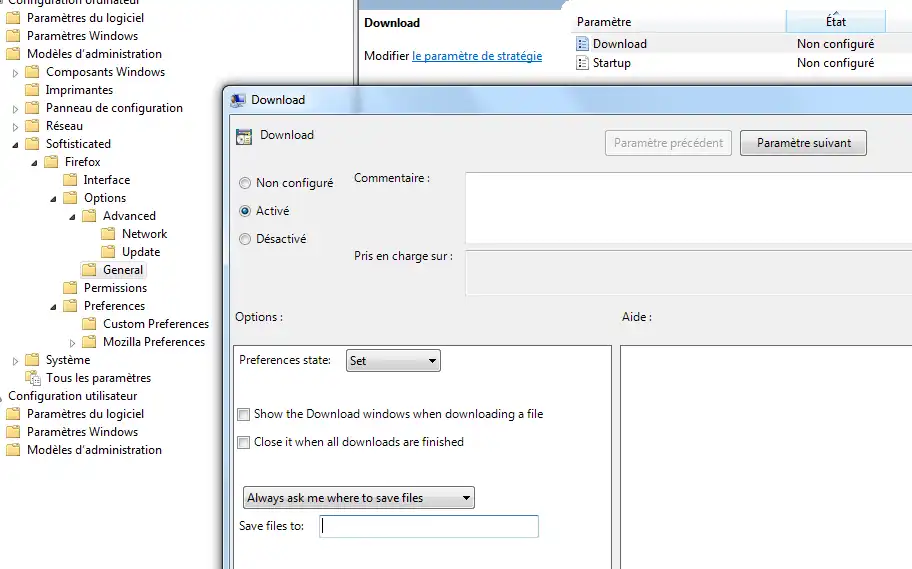Click the Interface folder icon
Screen dimensions: 912x569
tap(70, 180)
